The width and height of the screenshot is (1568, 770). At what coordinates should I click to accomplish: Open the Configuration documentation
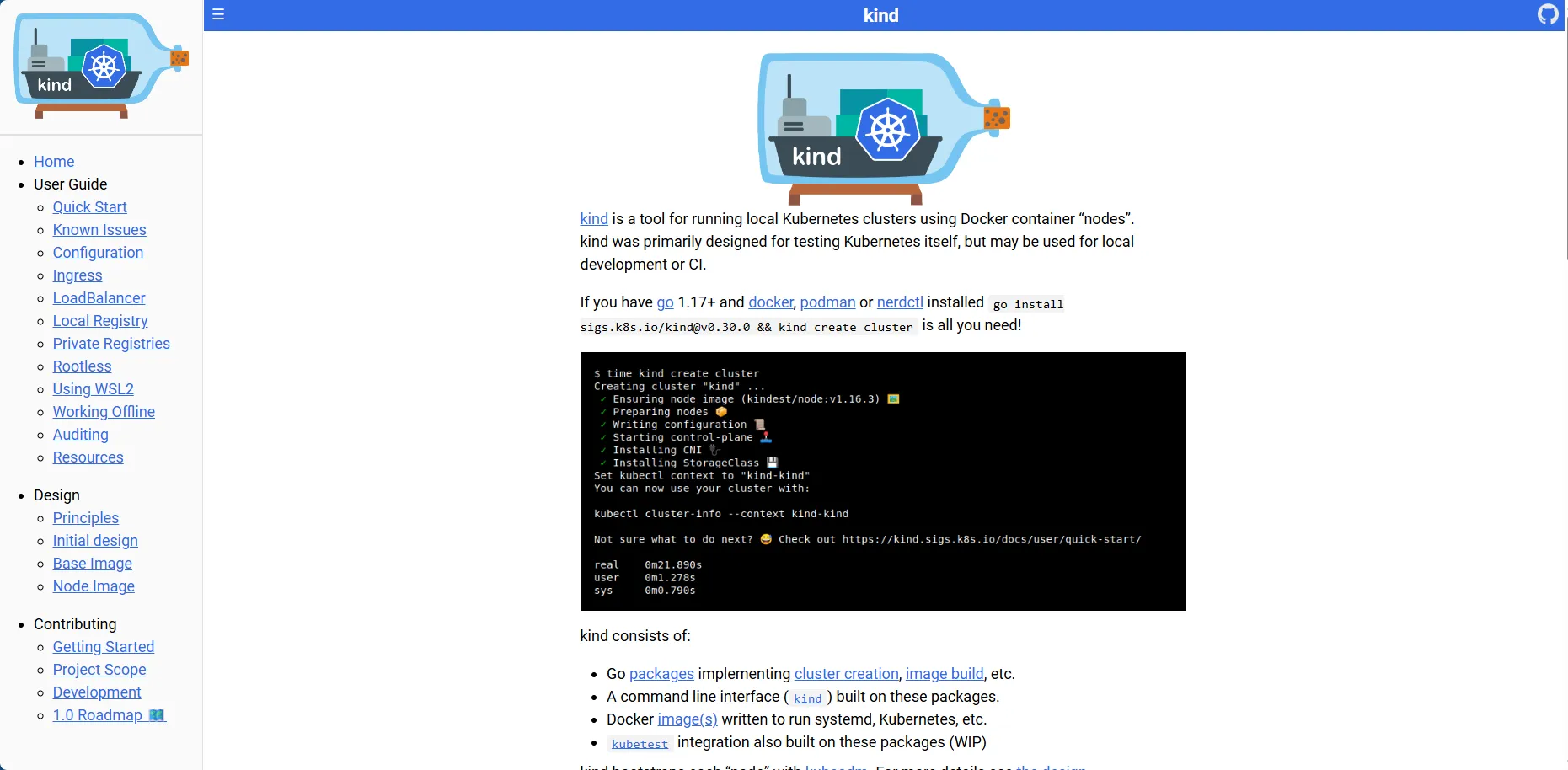(98, 252)
